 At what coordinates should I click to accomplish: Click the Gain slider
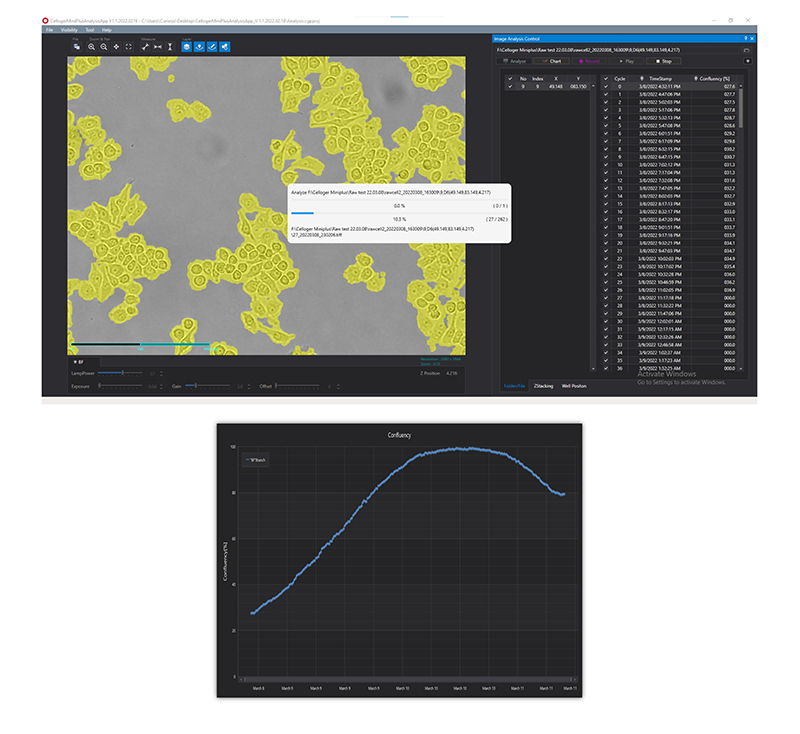pos(208,386)
